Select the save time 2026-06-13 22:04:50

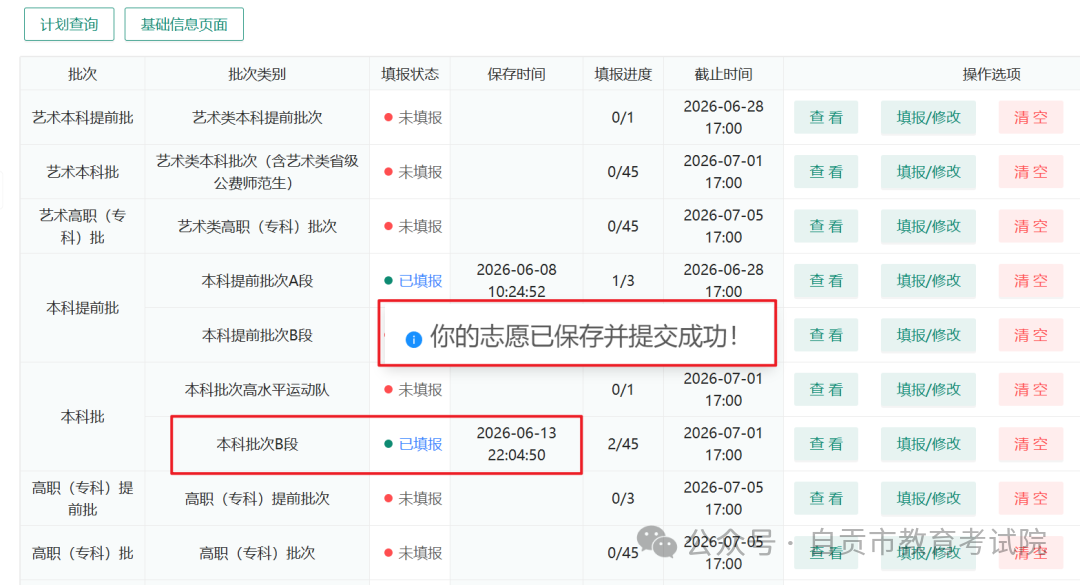[517, 444]
